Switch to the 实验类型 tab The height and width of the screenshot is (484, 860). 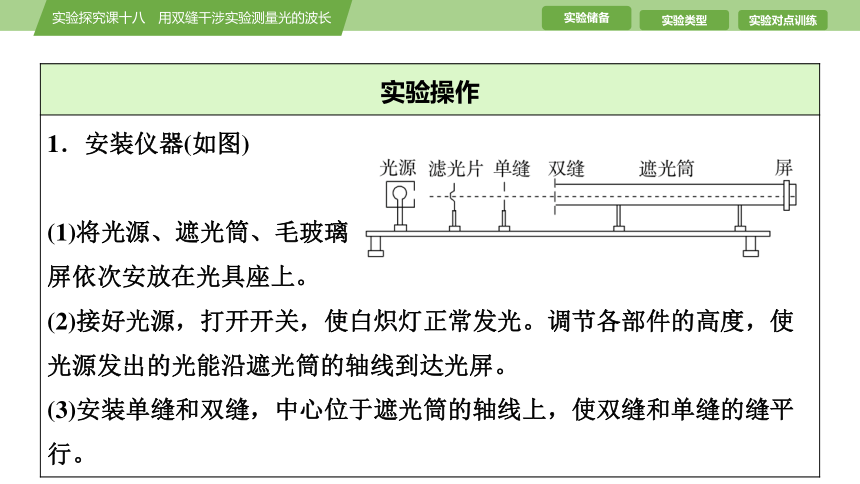[x=684, y=20]
